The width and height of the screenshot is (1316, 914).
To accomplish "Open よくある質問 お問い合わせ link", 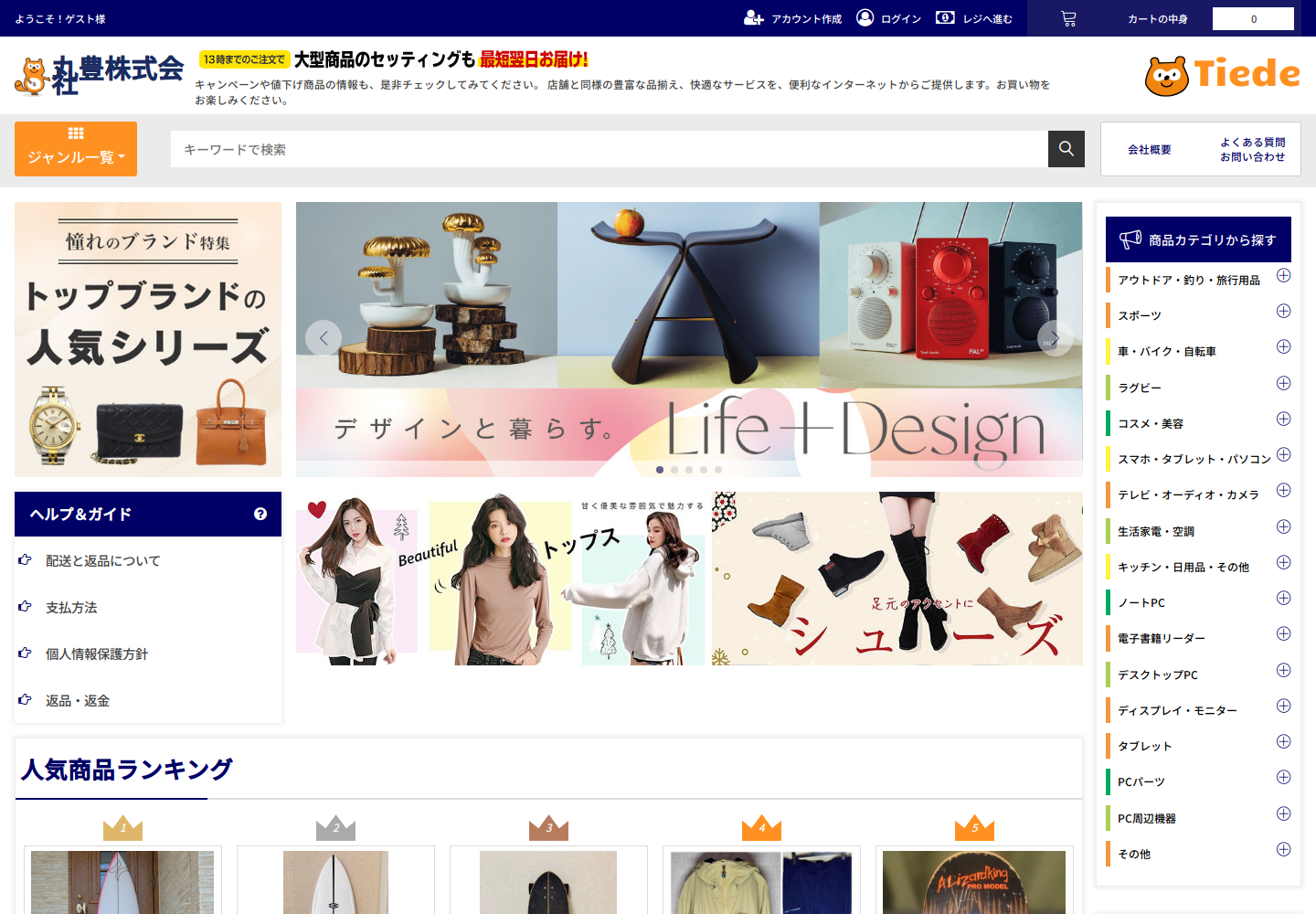I will point(1252,149).
